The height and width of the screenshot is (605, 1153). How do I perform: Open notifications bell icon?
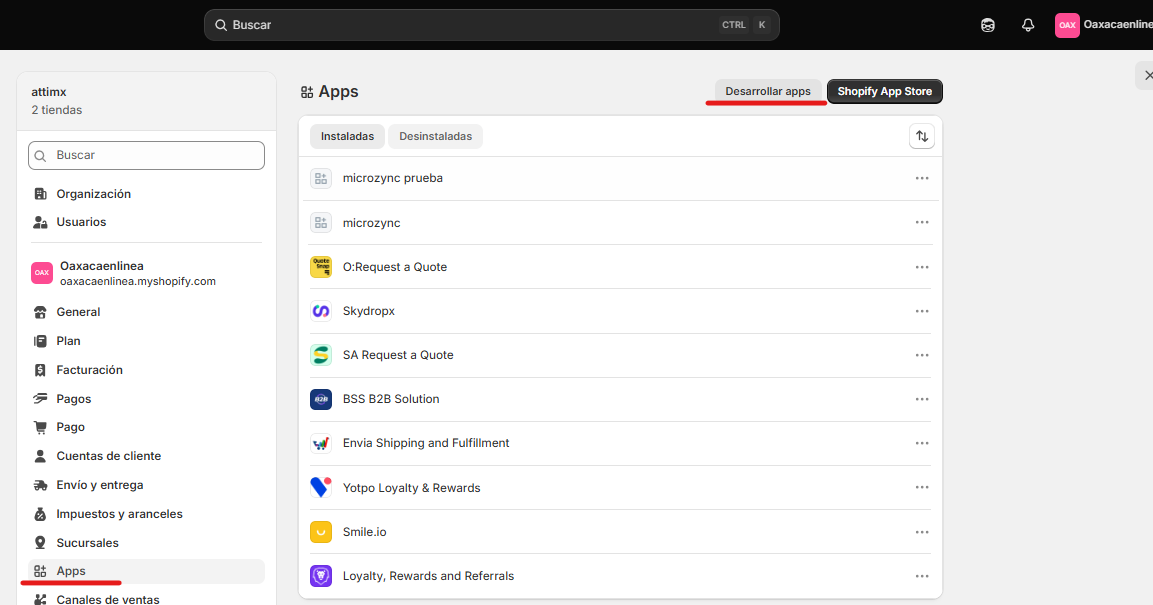pyautogui.click(x=1028, y=25)
